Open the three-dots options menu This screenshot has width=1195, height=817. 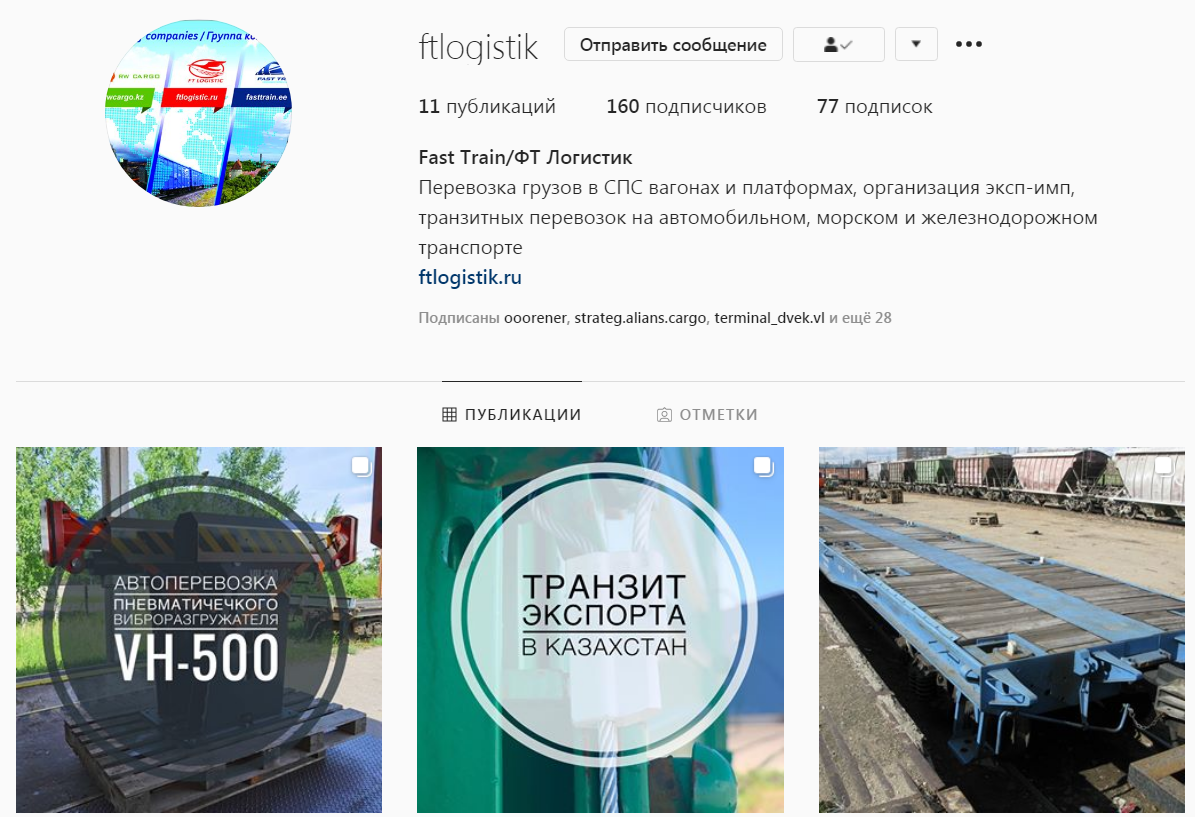point(969,44)
